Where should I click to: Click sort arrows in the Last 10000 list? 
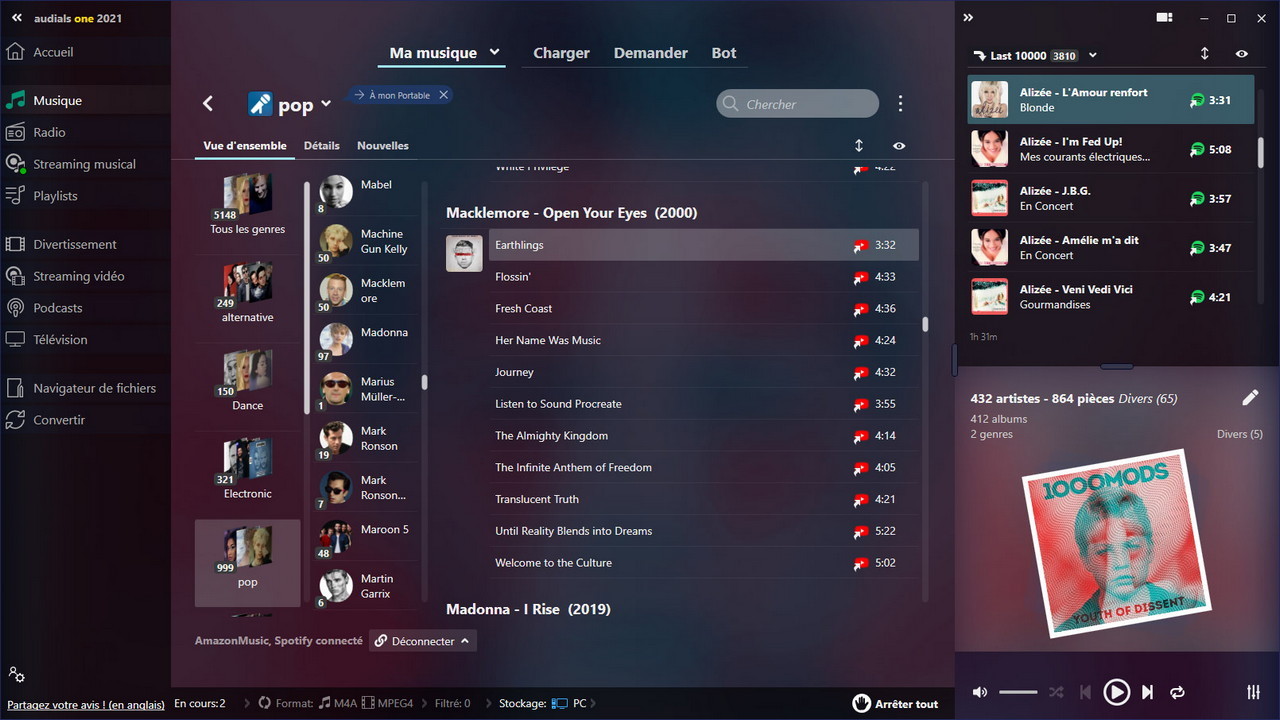pyautogui.click(x=1205, y=55)
